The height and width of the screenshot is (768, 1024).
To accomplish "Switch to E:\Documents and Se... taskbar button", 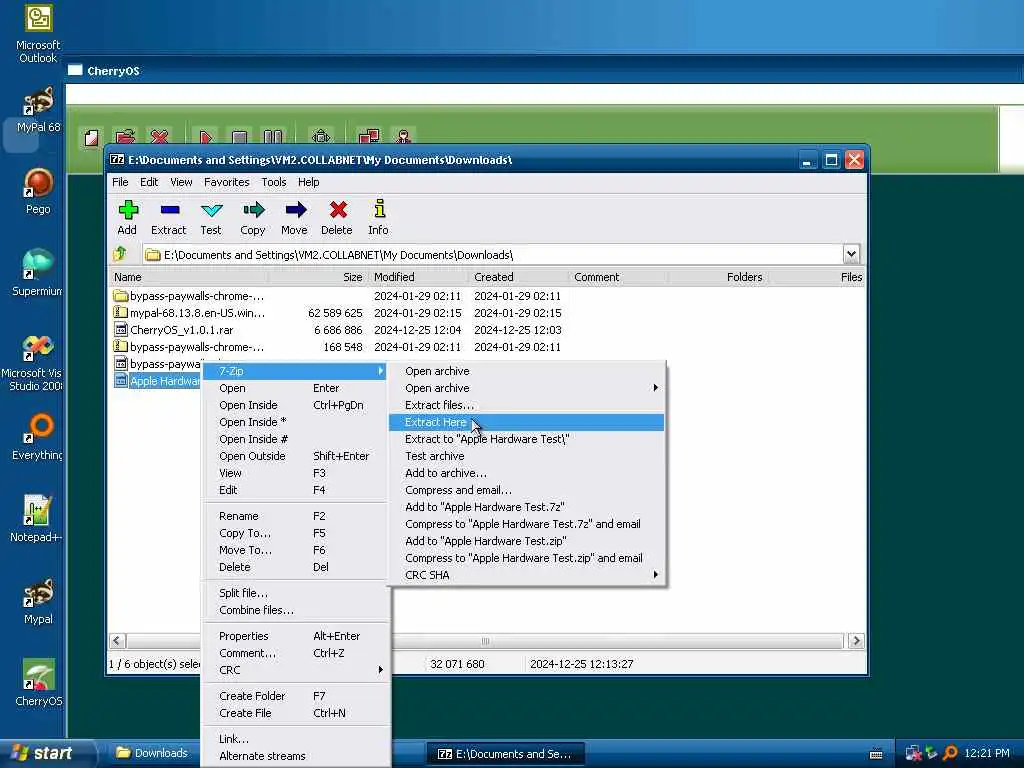I will (505, 754).
